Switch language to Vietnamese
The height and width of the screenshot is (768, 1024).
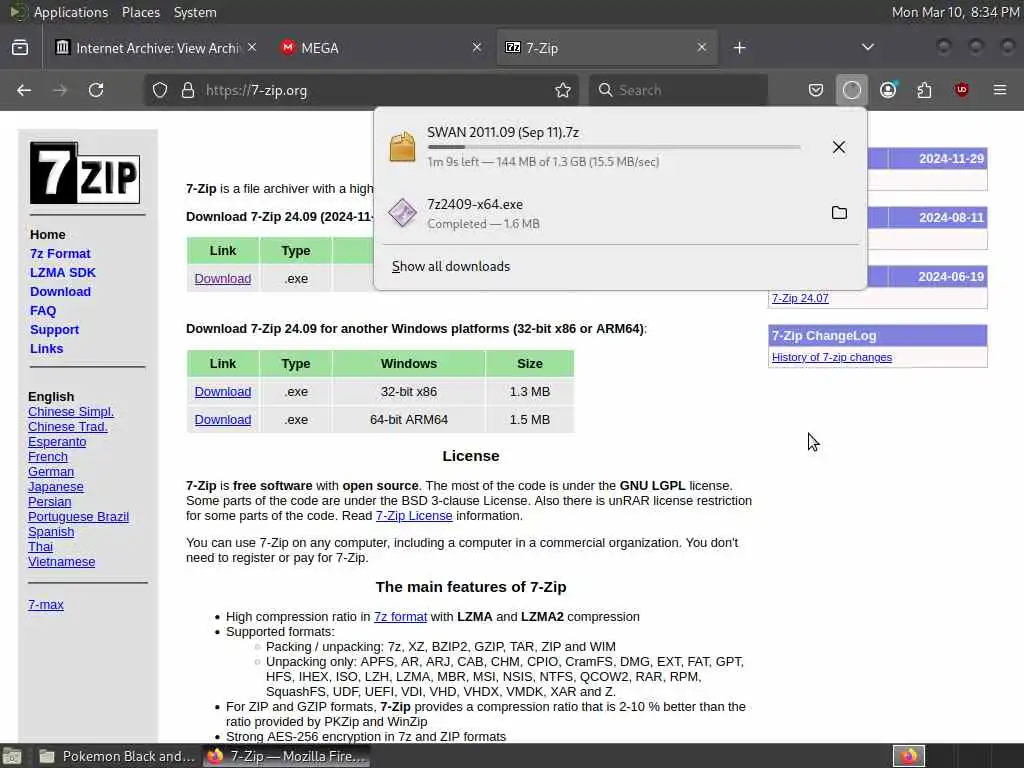tap(61, 562)
